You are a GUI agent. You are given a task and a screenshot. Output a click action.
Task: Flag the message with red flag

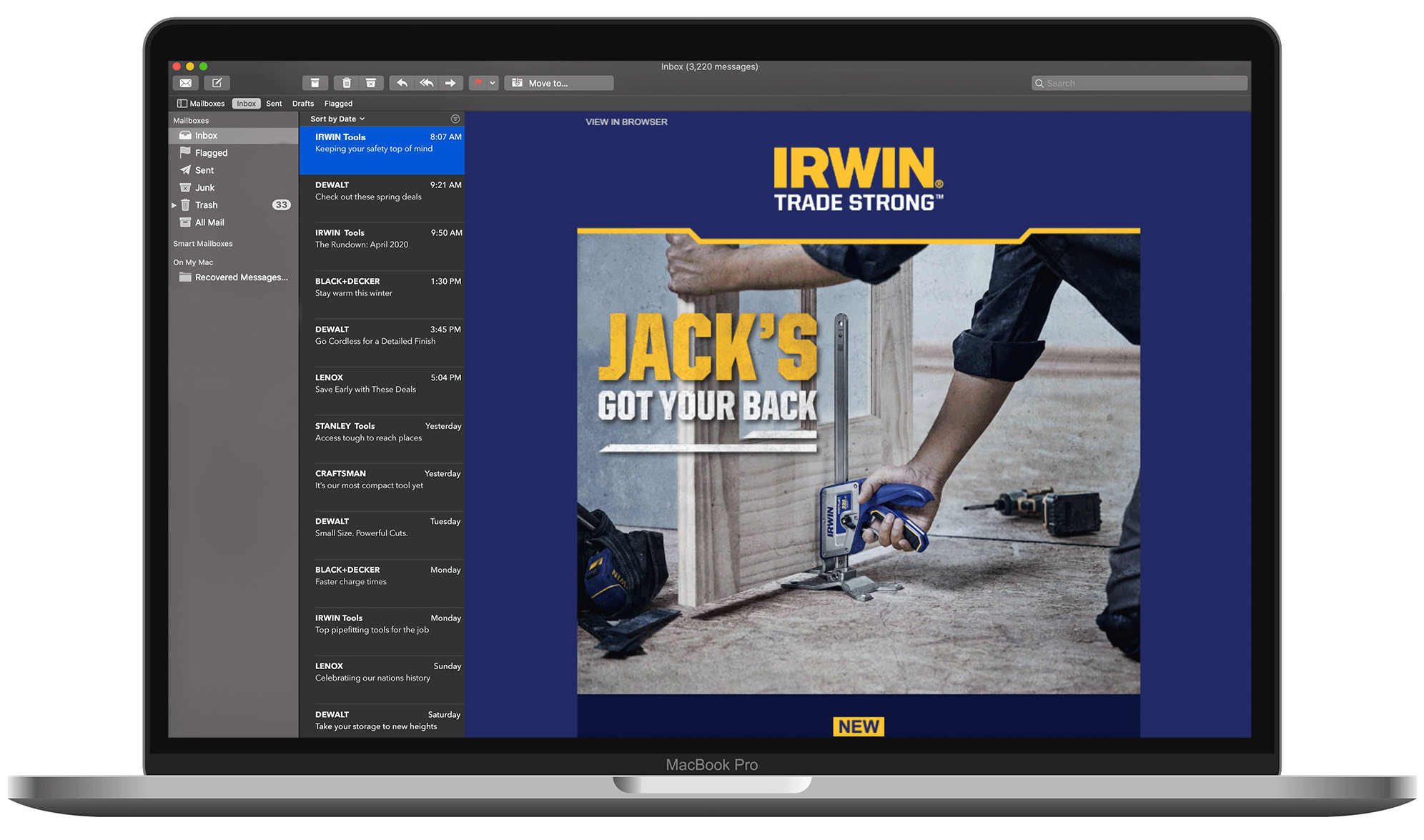coord(478,83)
